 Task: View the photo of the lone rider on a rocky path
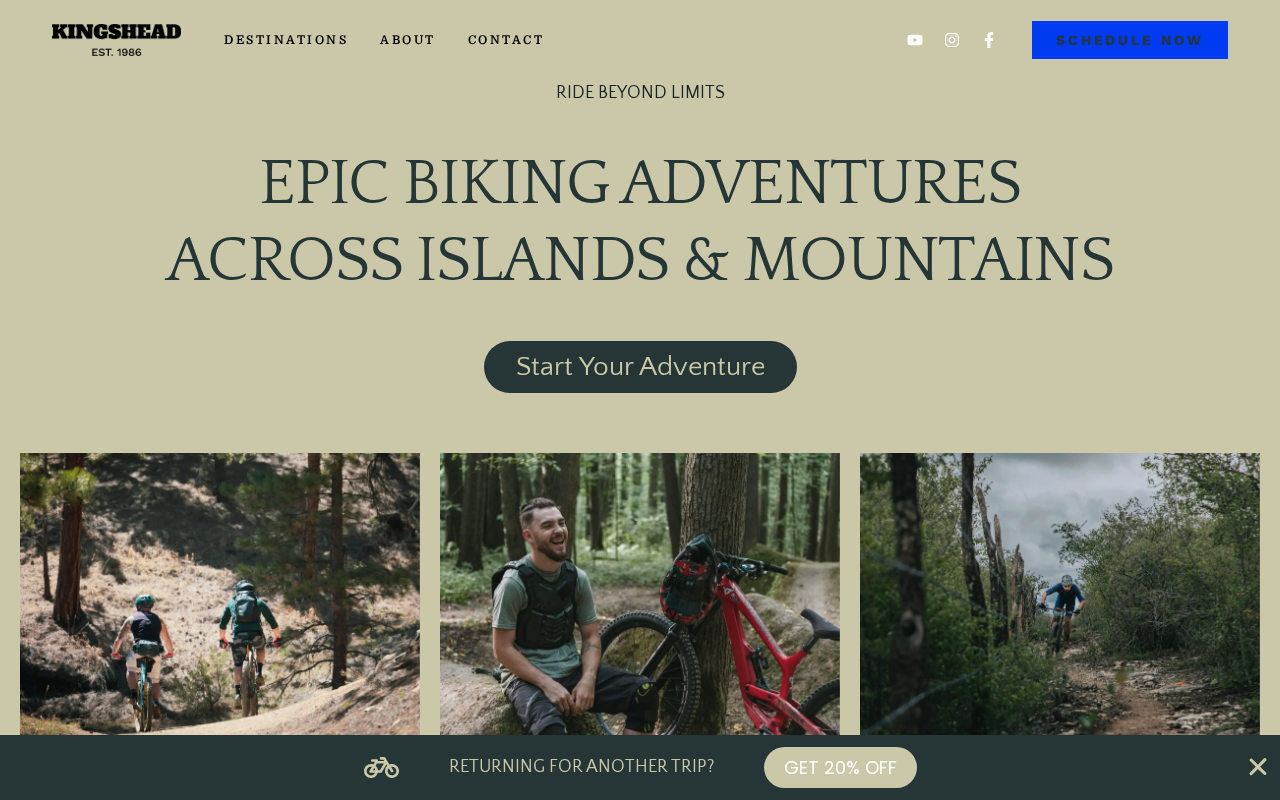pyautogui.click(x=1060, y=594)
